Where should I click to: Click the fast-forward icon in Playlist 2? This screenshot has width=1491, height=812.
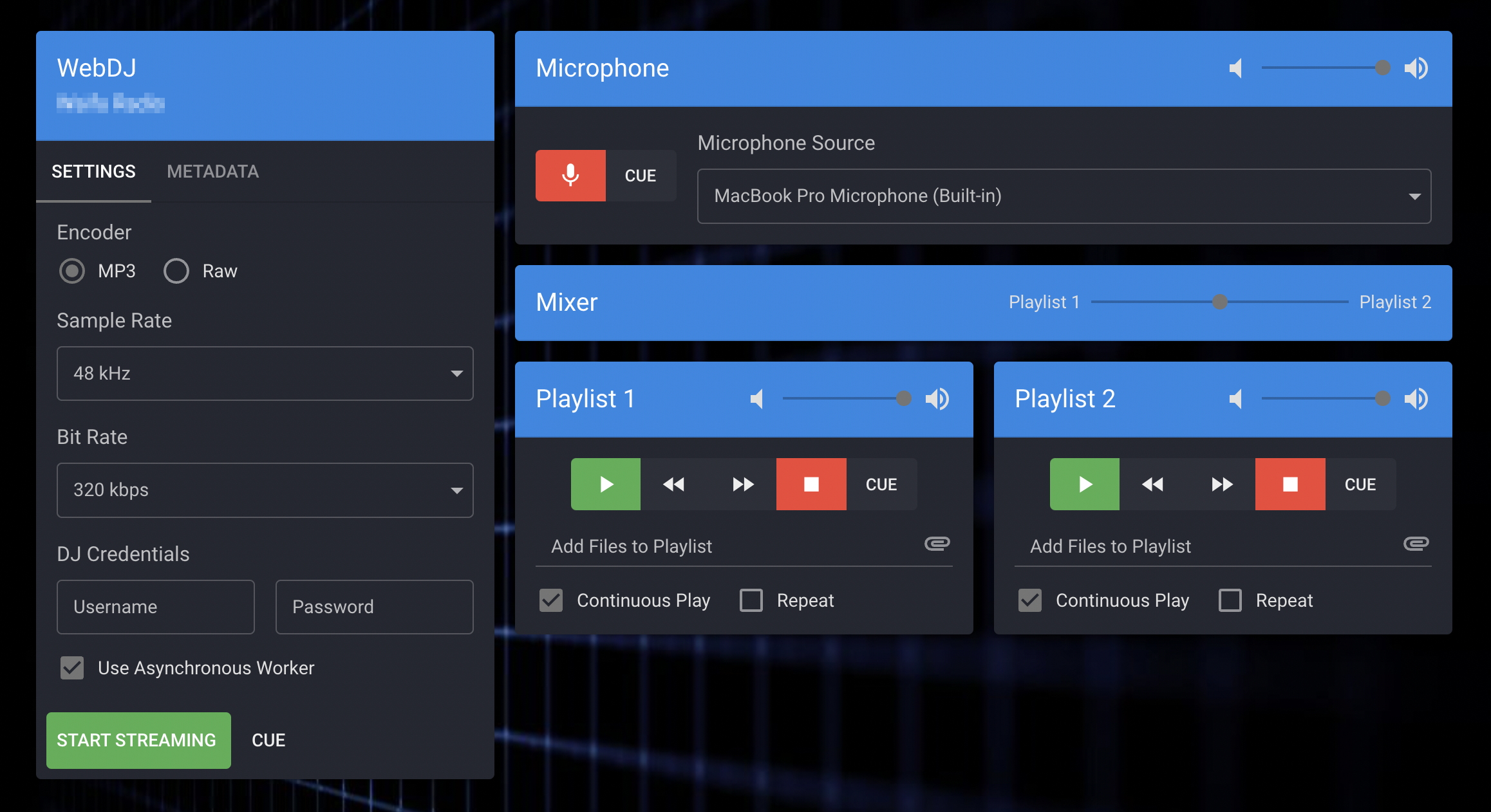point(1221,484)
